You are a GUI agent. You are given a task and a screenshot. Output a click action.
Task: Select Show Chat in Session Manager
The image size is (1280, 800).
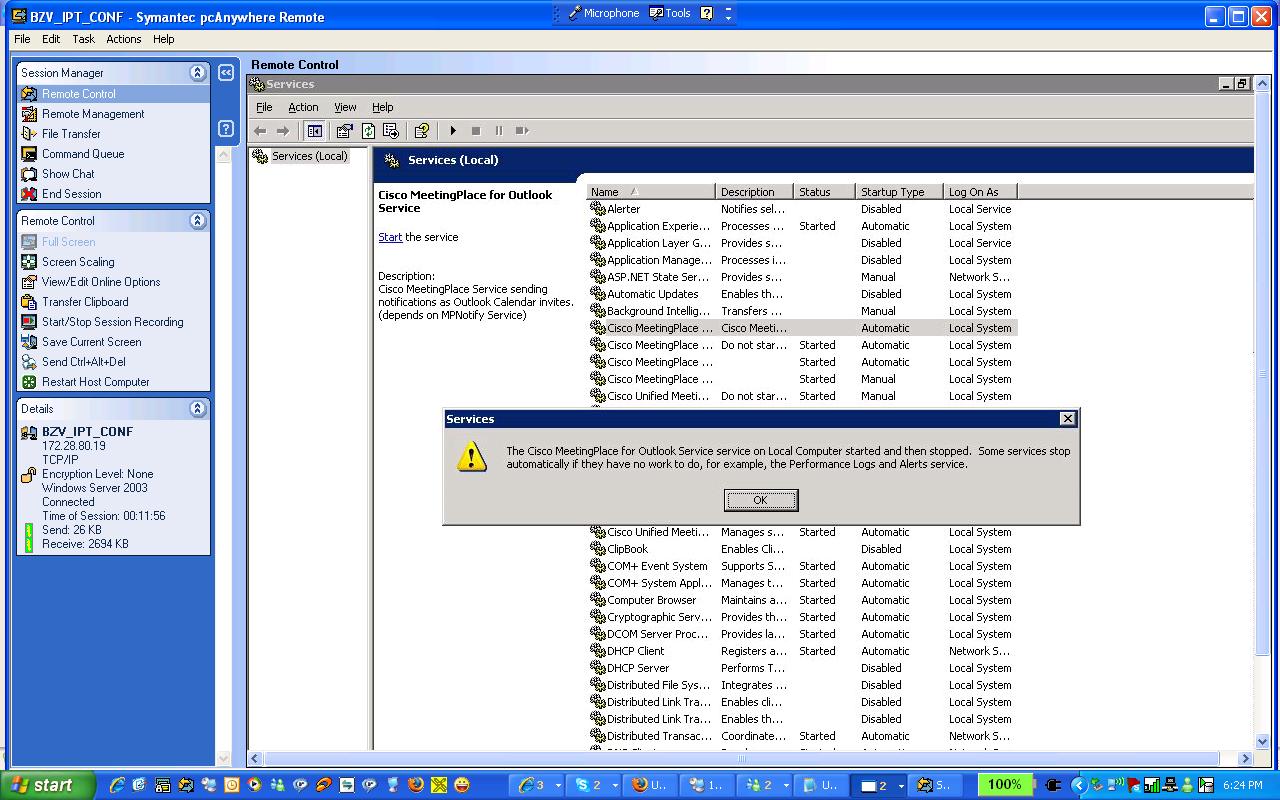tap(68, 174)
